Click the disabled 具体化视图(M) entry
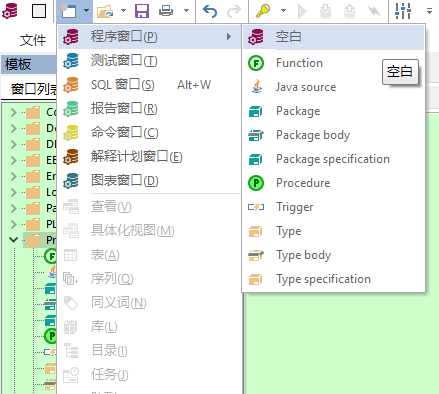This screenshot has height=394, width=439. click(x=150, y=231)
